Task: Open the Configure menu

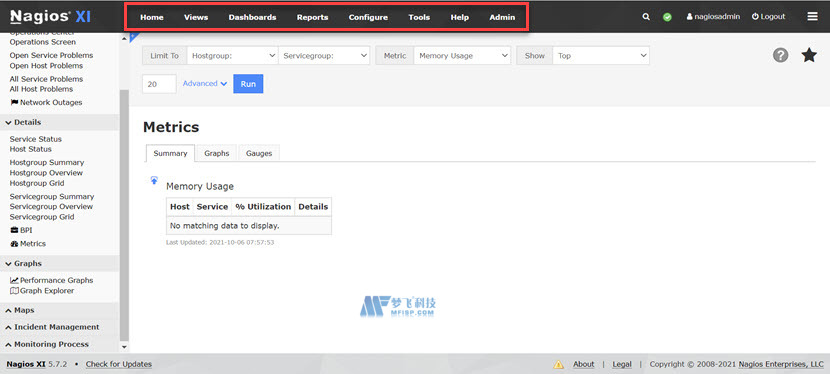Action: click(x=368, y=17)
